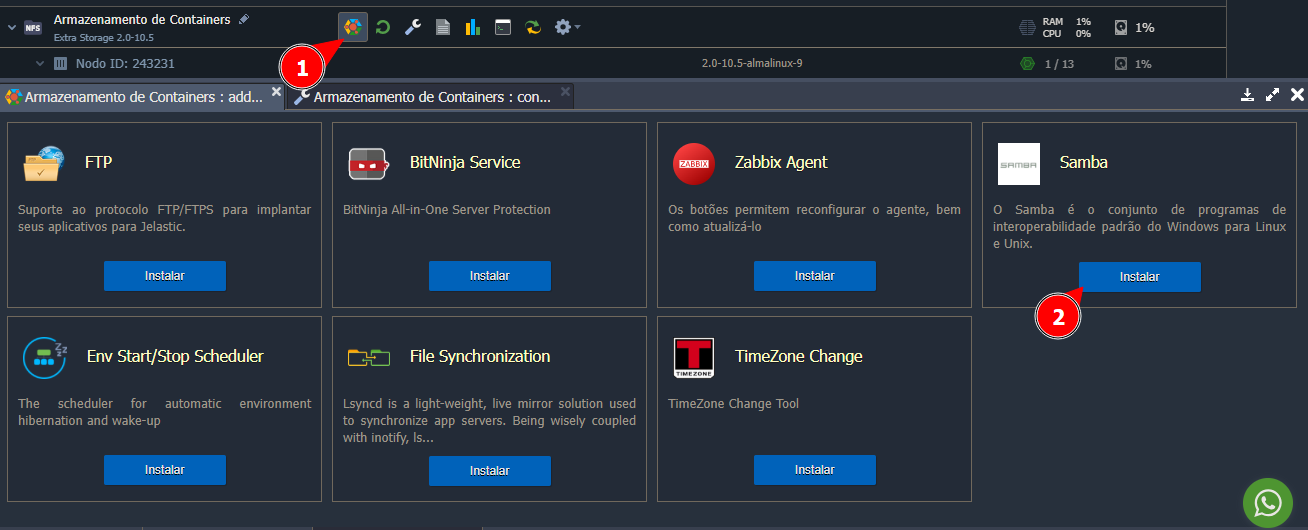Click the panel expand arrows icon
The image size is (1308, 530).
pyautogui.click(x=1272, y=95)
